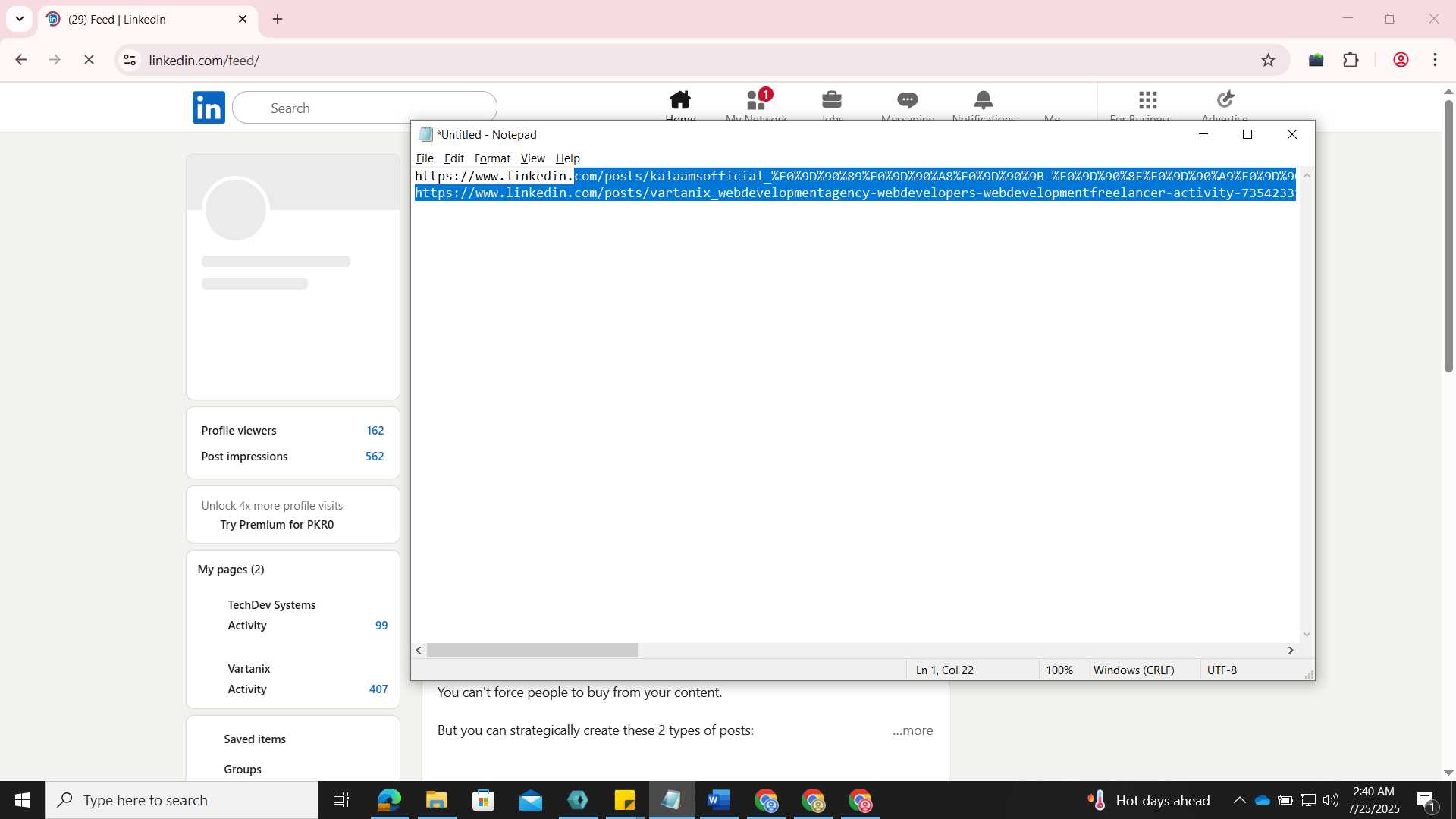Click Windows Start button
This screenshot has height=819, width=1456.
tap(23, 800)
